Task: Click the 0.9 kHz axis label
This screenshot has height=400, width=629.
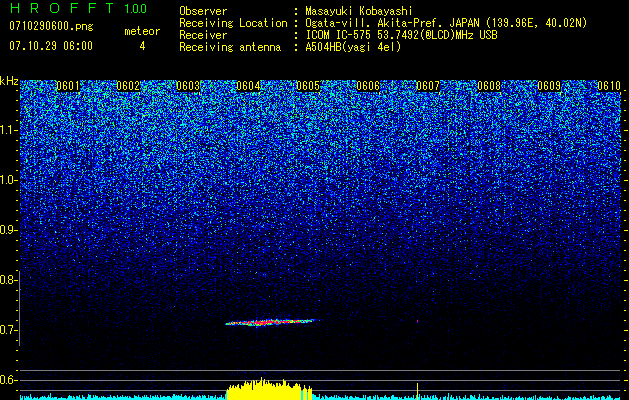Action: click(x=9, y=230)
